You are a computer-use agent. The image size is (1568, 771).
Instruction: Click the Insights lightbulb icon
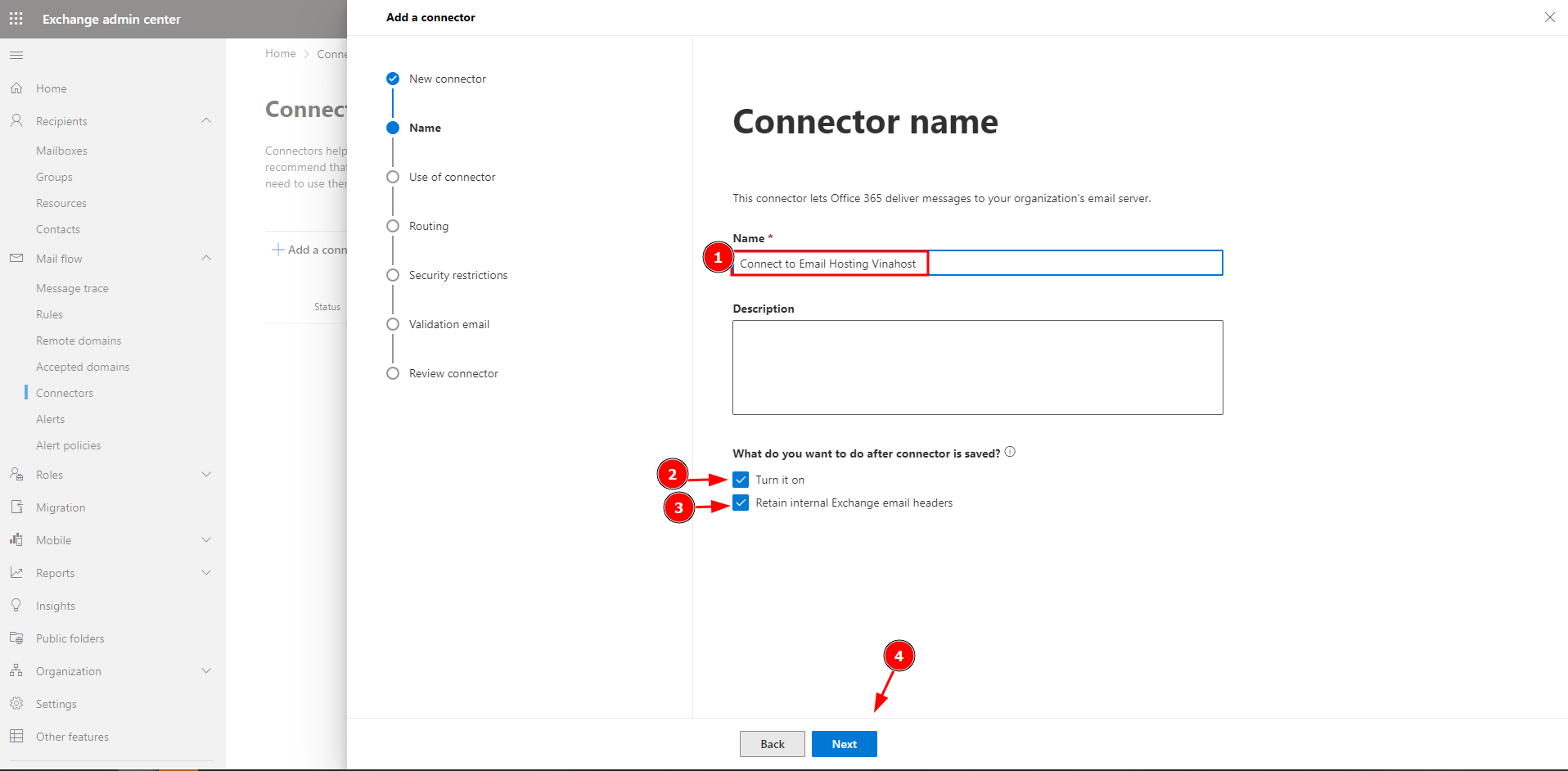click(16, 605)
